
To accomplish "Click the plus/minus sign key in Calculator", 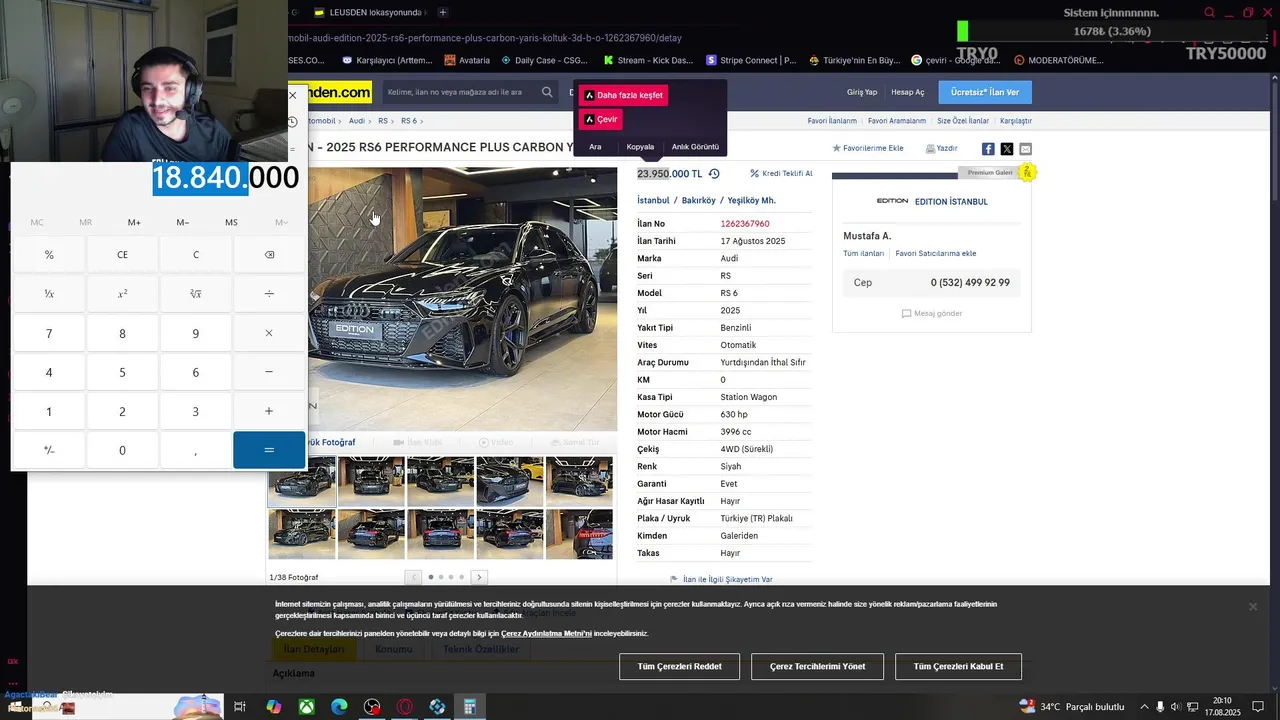I will (x=49, y=450).
